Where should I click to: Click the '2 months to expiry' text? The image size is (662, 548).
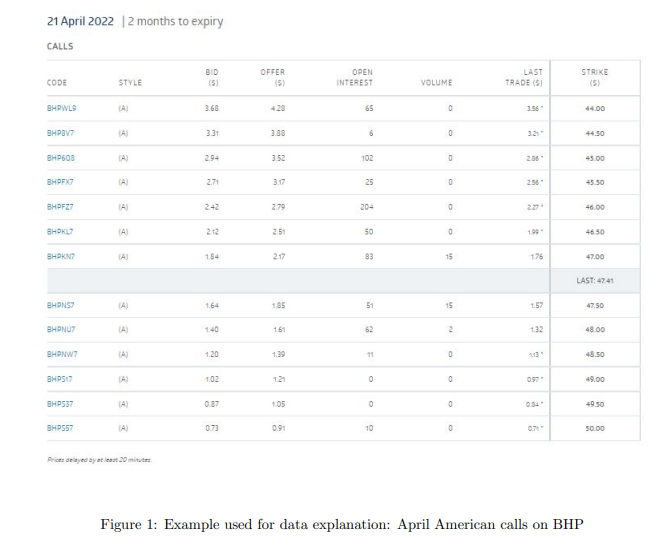pos(176,22)
